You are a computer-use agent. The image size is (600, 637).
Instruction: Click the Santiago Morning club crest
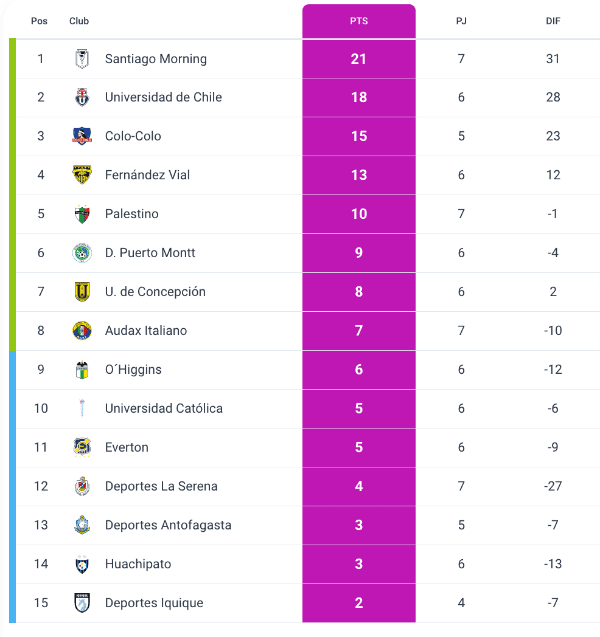tap(82, 59)
